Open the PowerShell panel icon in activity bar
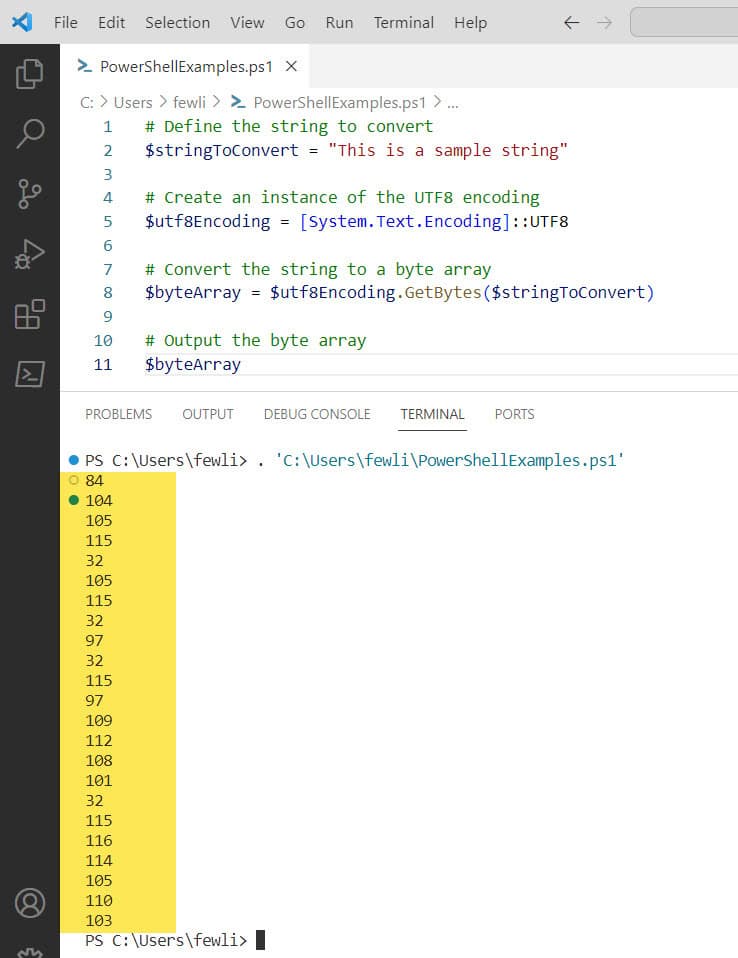This screenshot has width=738, height=958. tap(29, 374)
